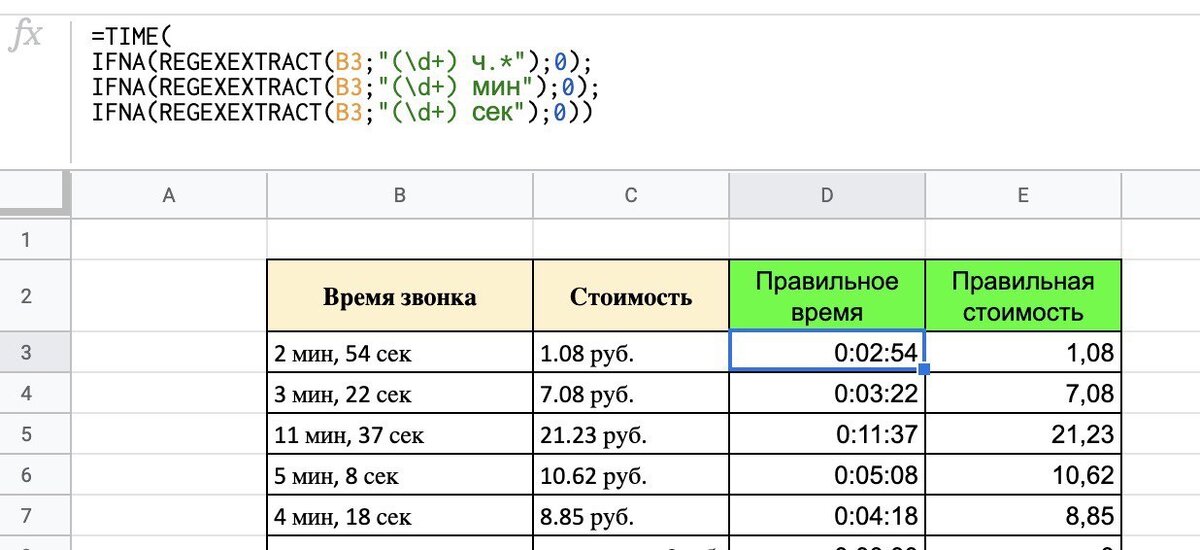Click the 'Стоимость' header cell
Screen dimensions: 1200x550
pos(631,296)
